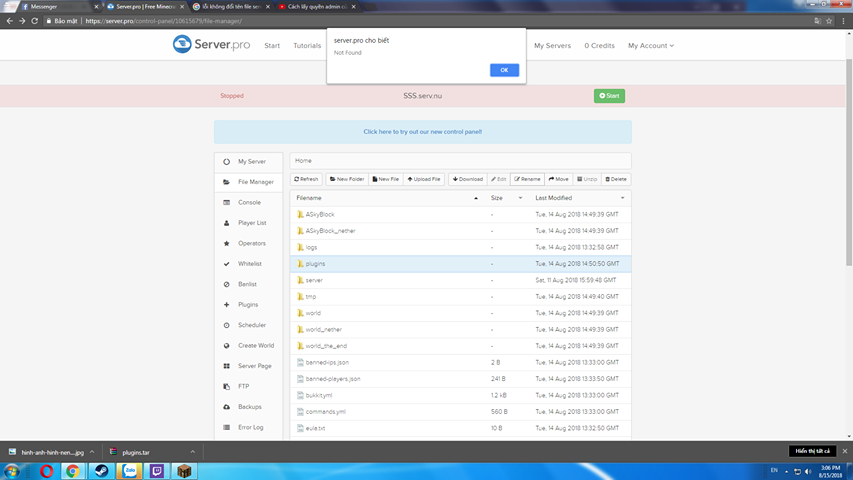Click the Refresh toolbar button

coord(307,179)
